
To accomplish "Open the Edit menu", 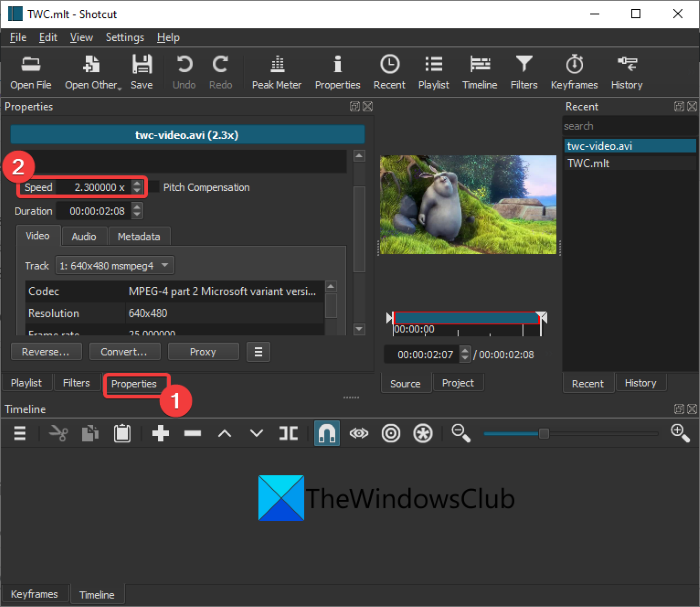I will [48, 37].
